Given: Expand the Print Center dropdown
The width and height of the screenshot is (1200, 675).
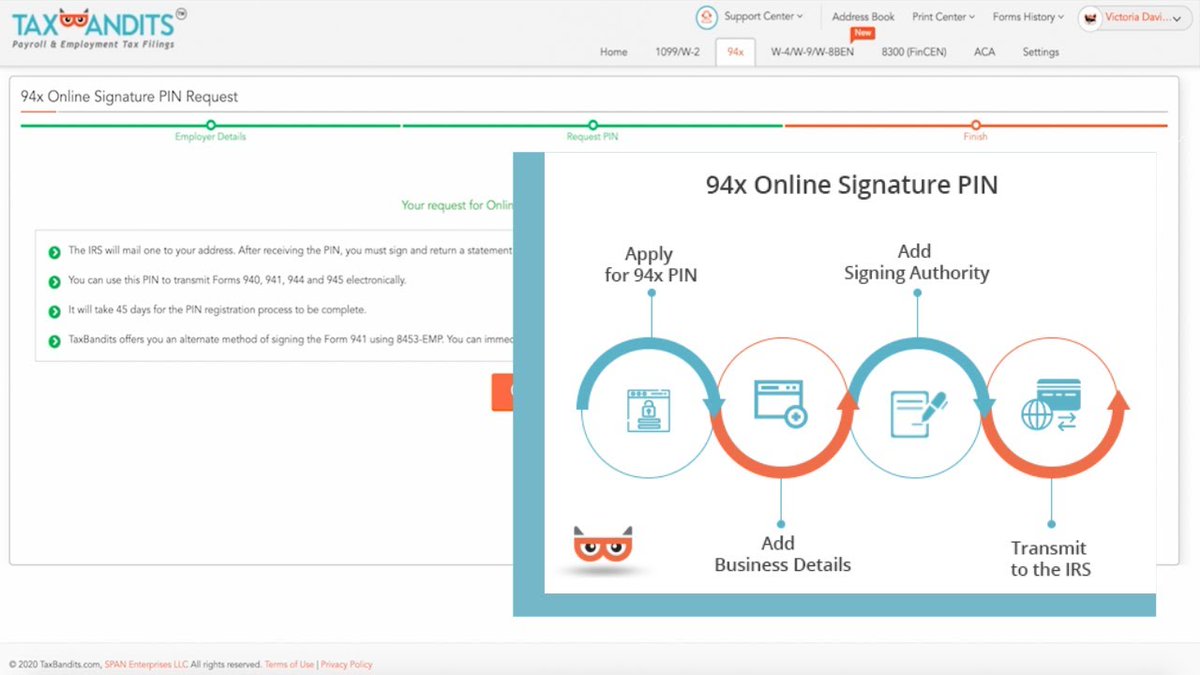Looking at the screenshot, I should click(943, 17).
